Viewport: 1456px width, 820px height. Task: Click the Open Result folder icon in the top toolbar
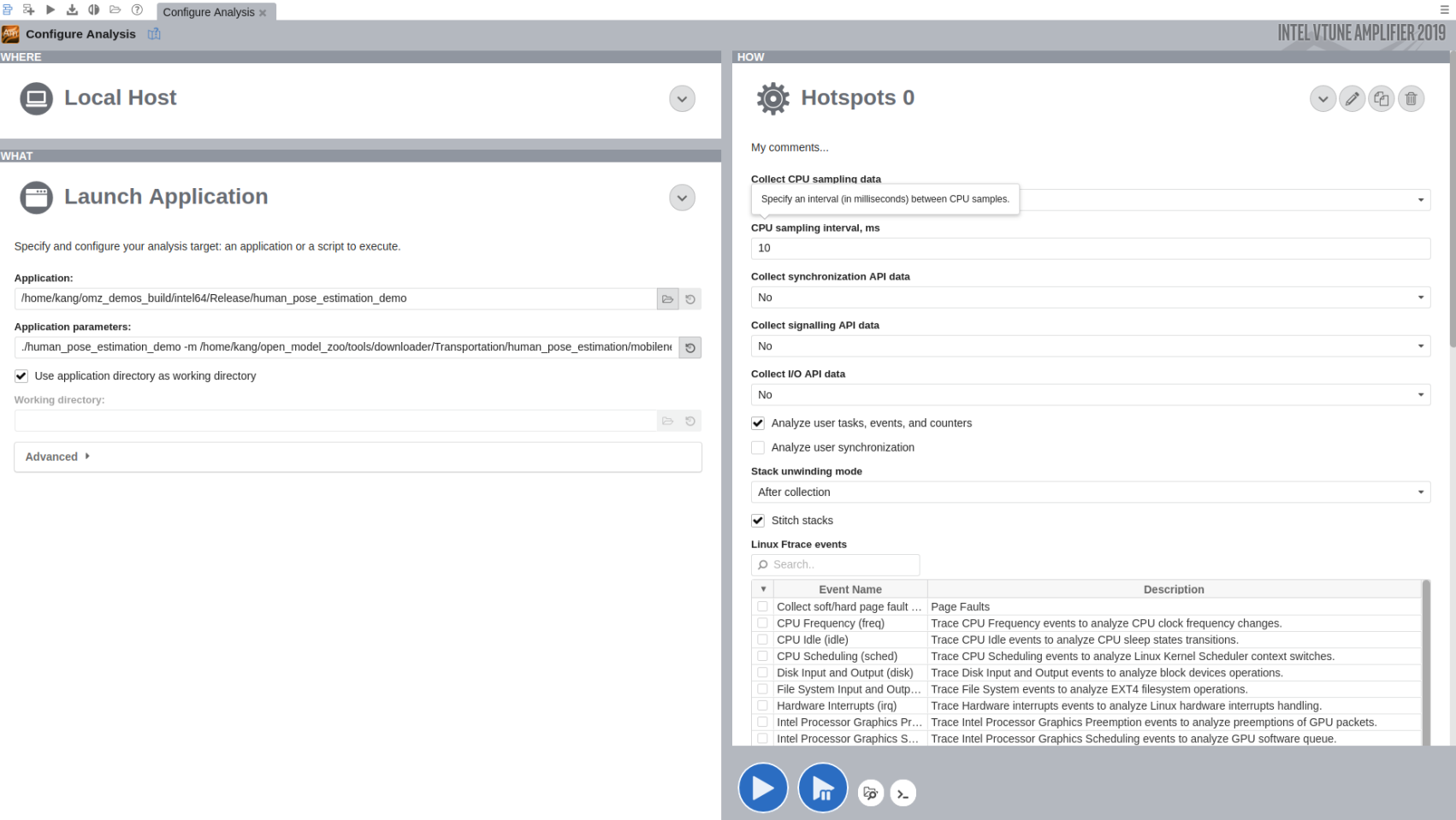pyautogui.click(x=115, y=10)
